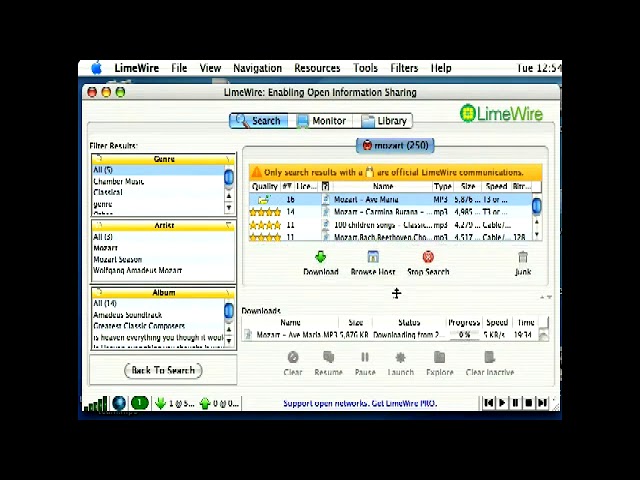The image size is (640, 480).
Task: Click the Artist filter header
Action: [x=164, y=226]
